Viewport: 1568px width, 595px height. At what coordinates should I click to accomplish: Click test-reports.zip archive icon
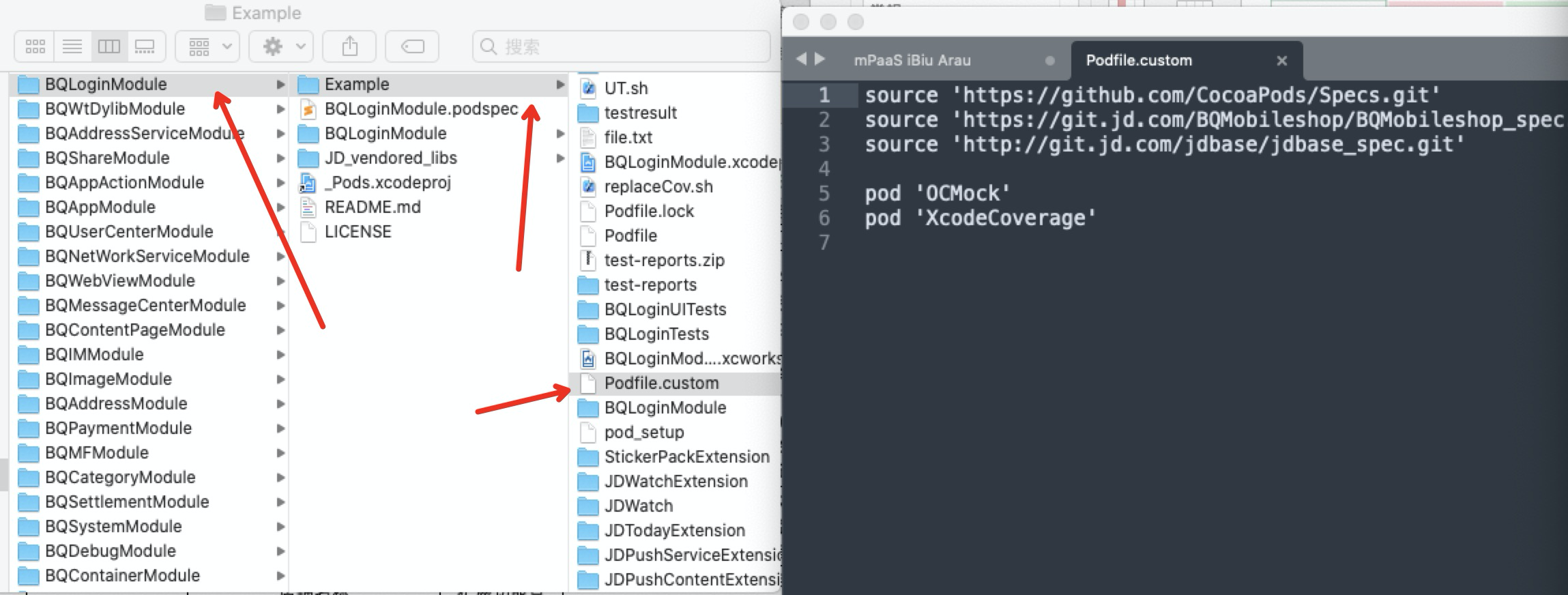588,261
